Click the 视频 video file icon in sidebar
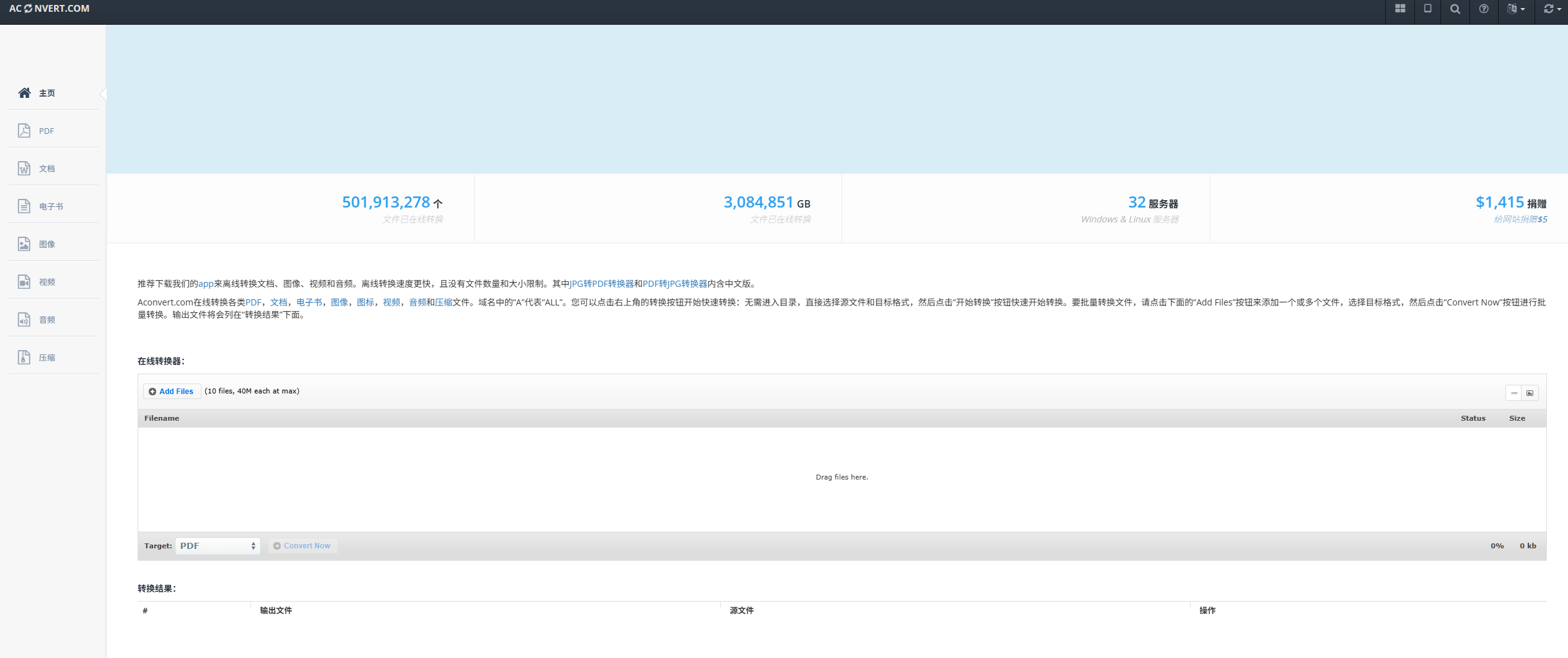The image size is (1568, 658). coord(24,282)
